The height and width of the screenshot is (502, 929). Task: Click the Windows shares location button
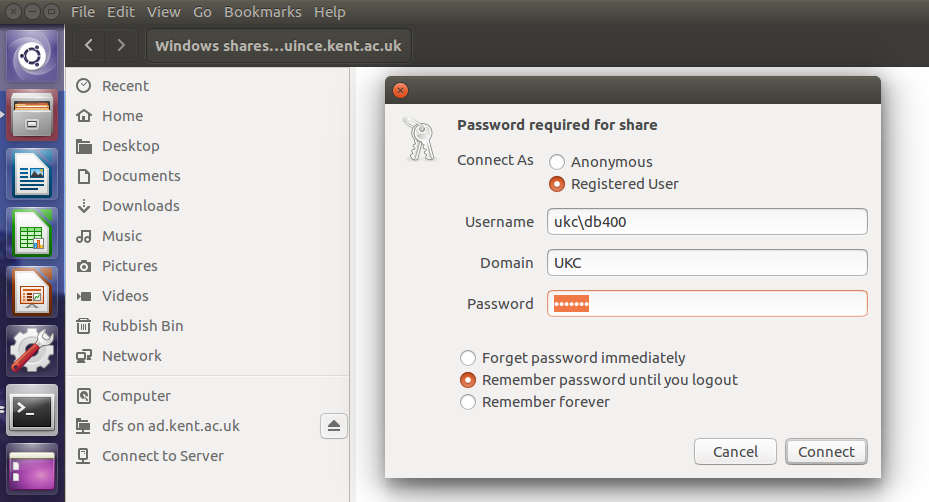click(x=279, y=45)
